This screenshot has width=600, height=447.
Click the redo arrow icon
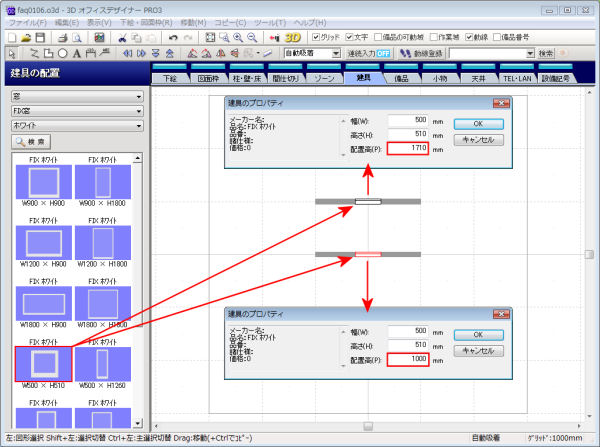click(188, 37)
